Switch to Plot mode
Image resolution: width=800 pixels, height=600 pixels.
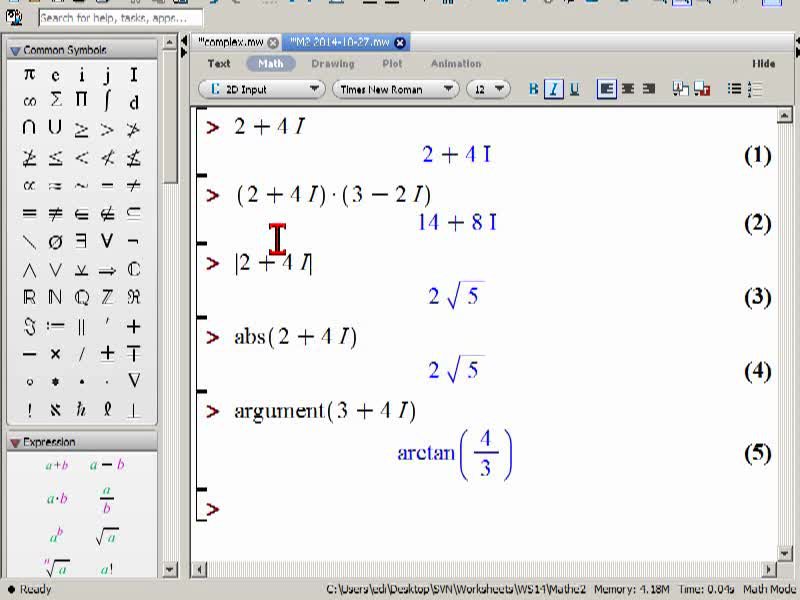(x=392, y=64)
